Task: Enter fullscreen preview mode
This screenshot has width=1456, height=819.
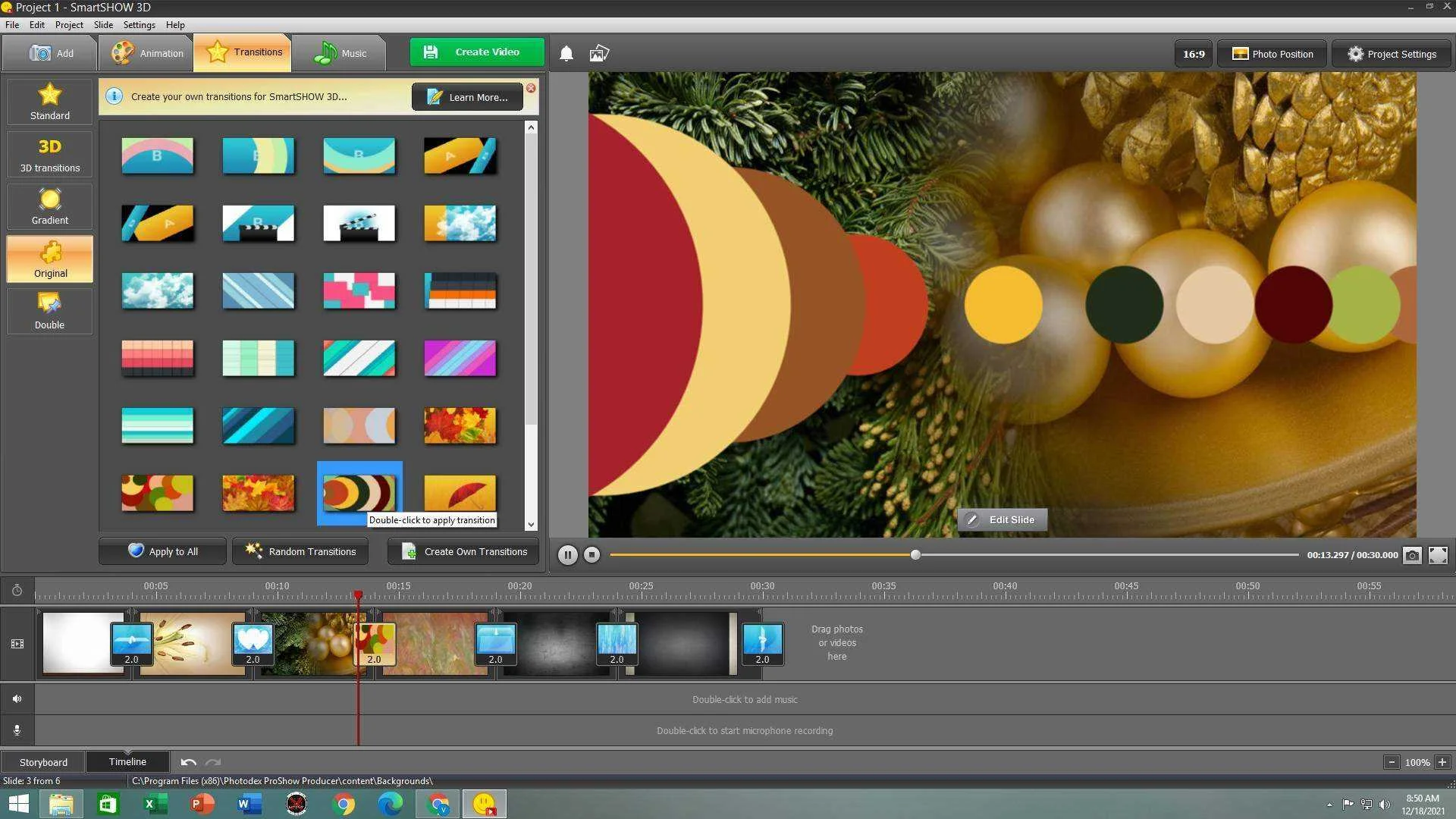Action: (x=1438, y=555)
